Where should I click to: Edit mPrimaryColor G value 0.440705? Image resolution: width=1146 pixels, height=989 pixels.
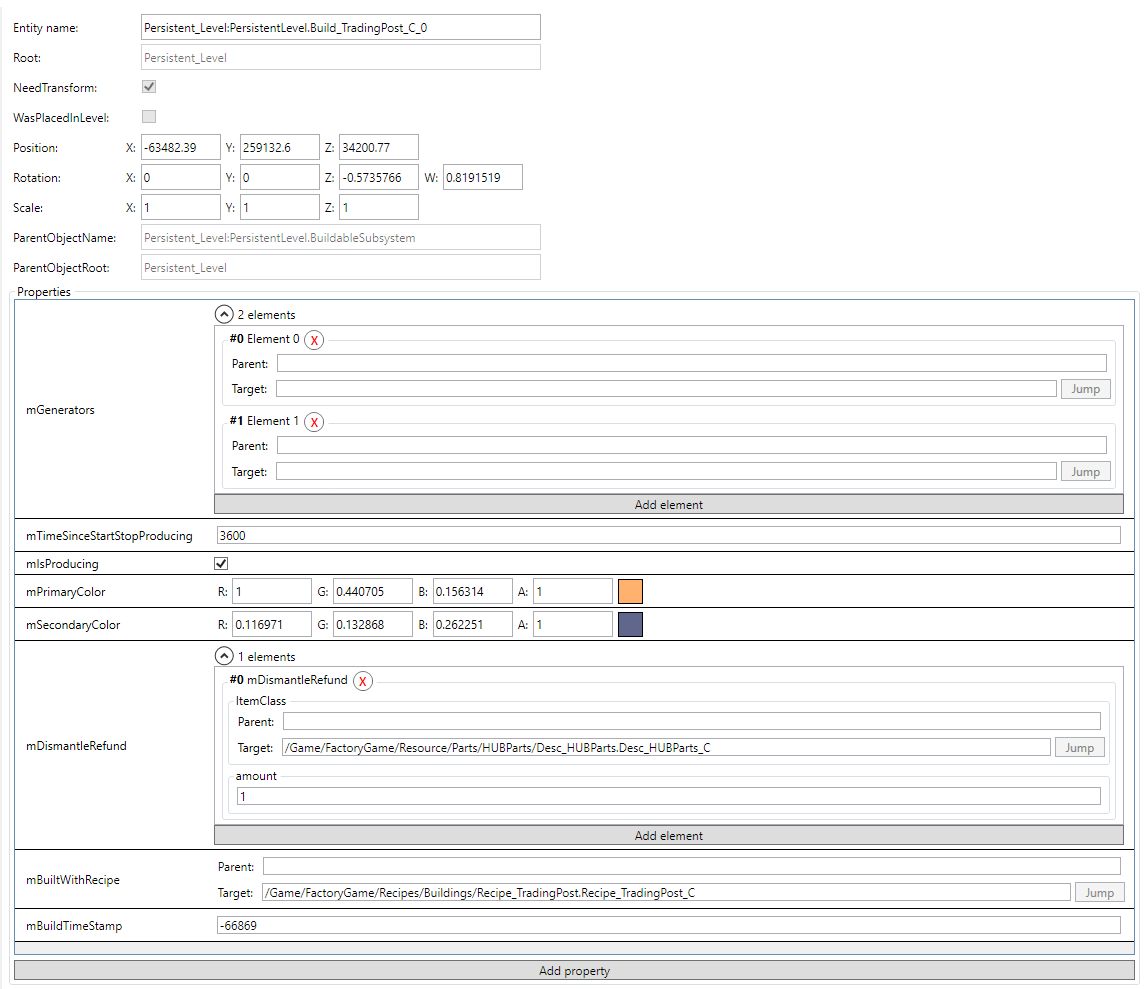click(373, 591)
